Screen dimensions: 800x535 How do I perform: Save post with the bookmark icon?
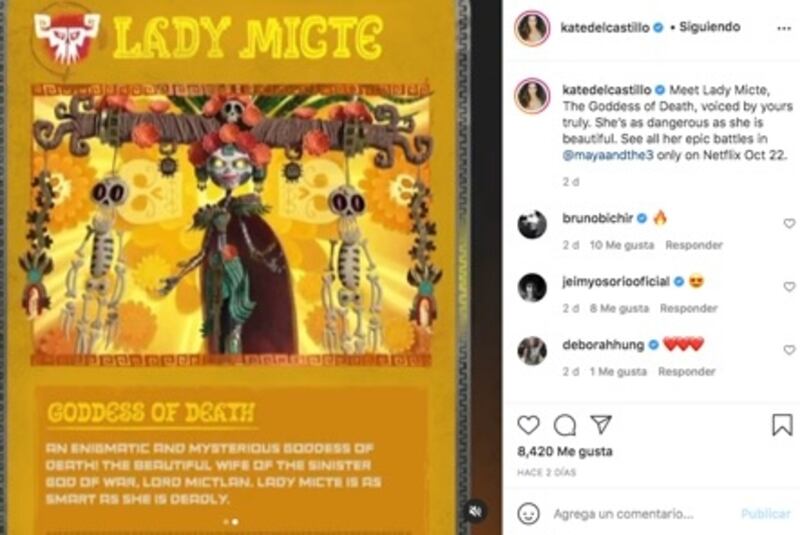(782, 424)
